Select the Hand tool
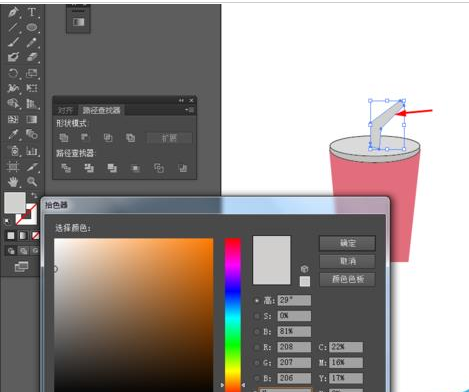 13,182
